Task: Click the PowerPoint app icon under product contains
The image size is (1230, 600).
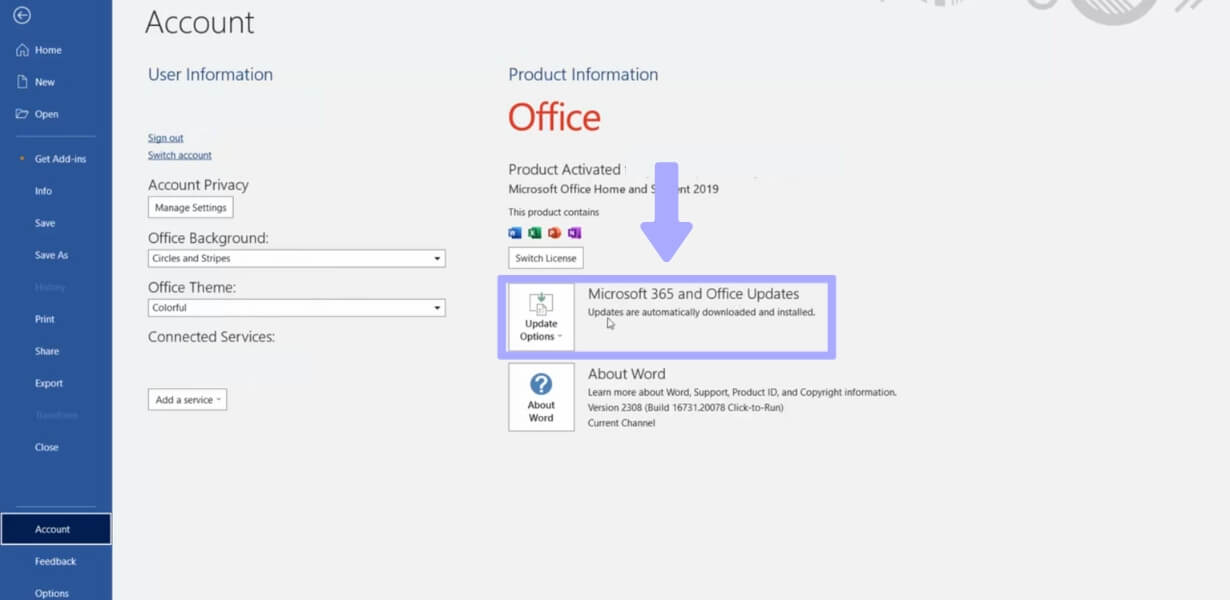Action: 554,233
